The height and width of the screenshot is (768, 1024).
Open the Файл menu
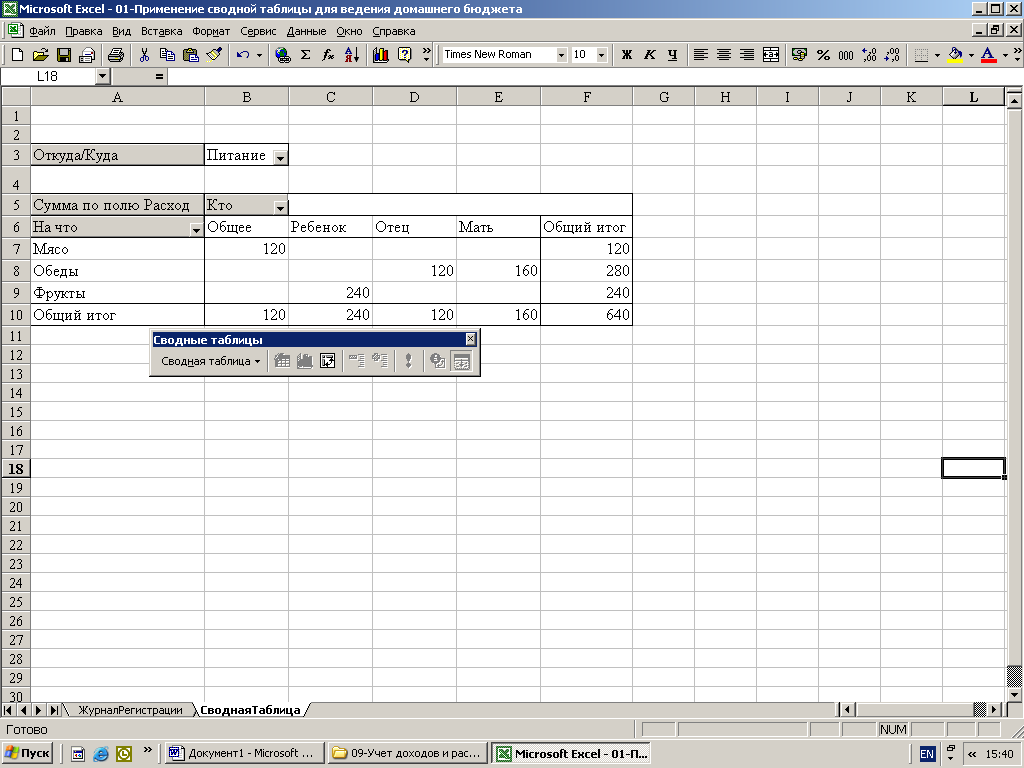[42, 31]
